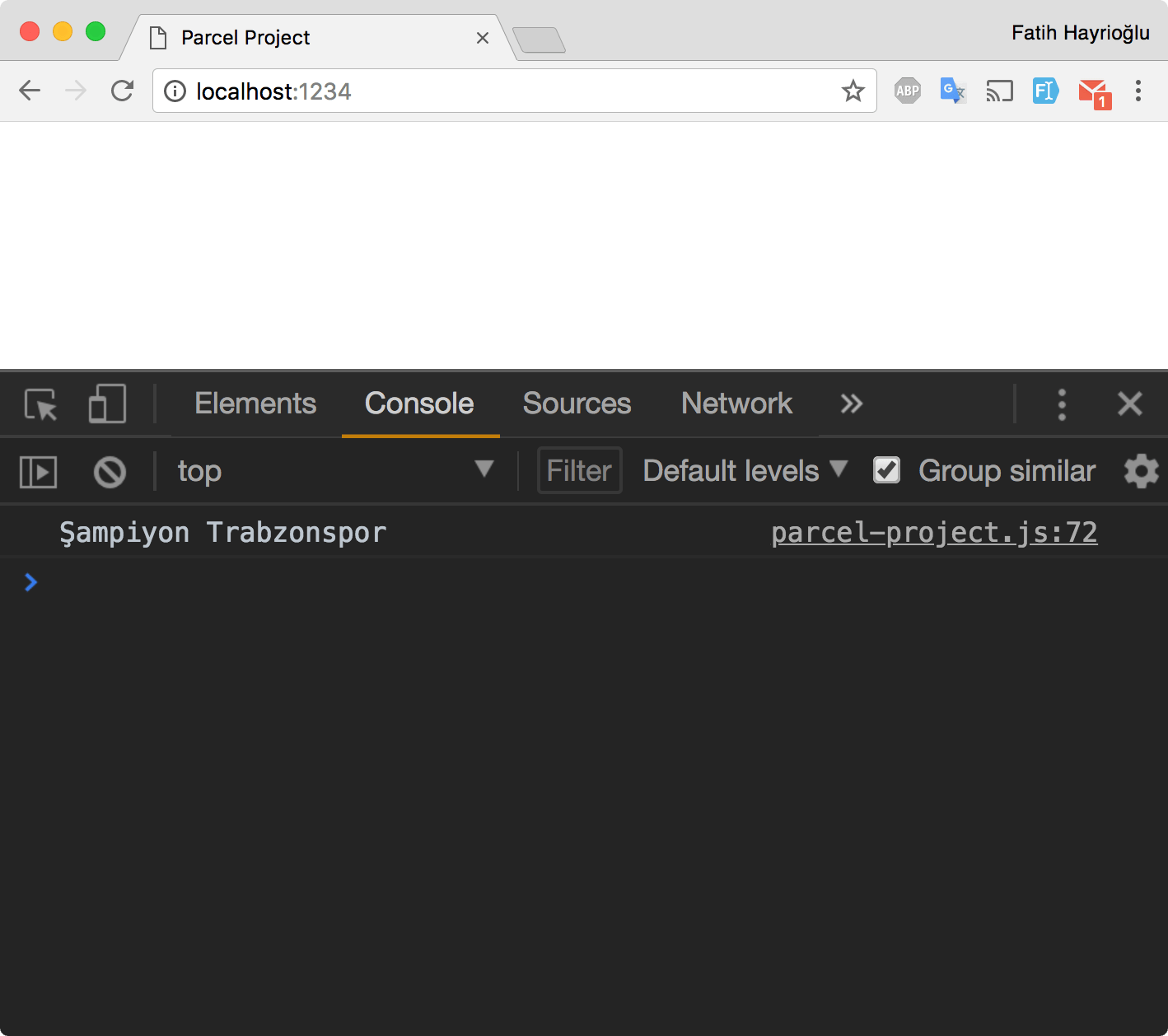Click the Chromecast cast icon
The image size is (1168, 1036).
999,91
